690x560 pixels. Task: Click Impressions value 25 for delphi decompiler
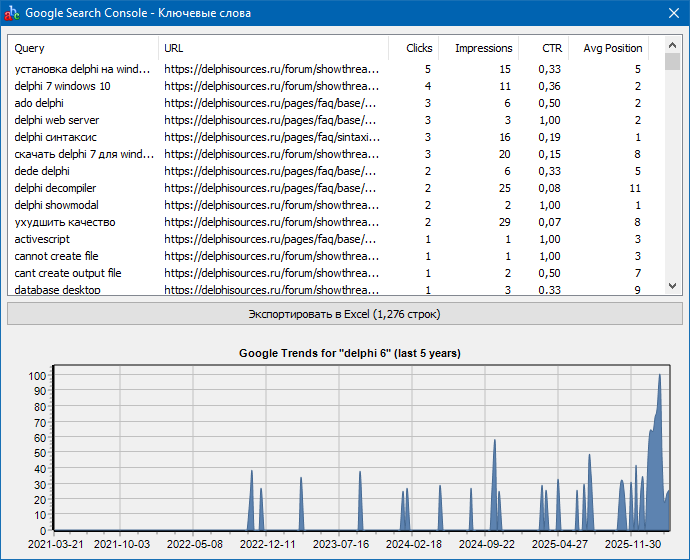coord(504,188)
